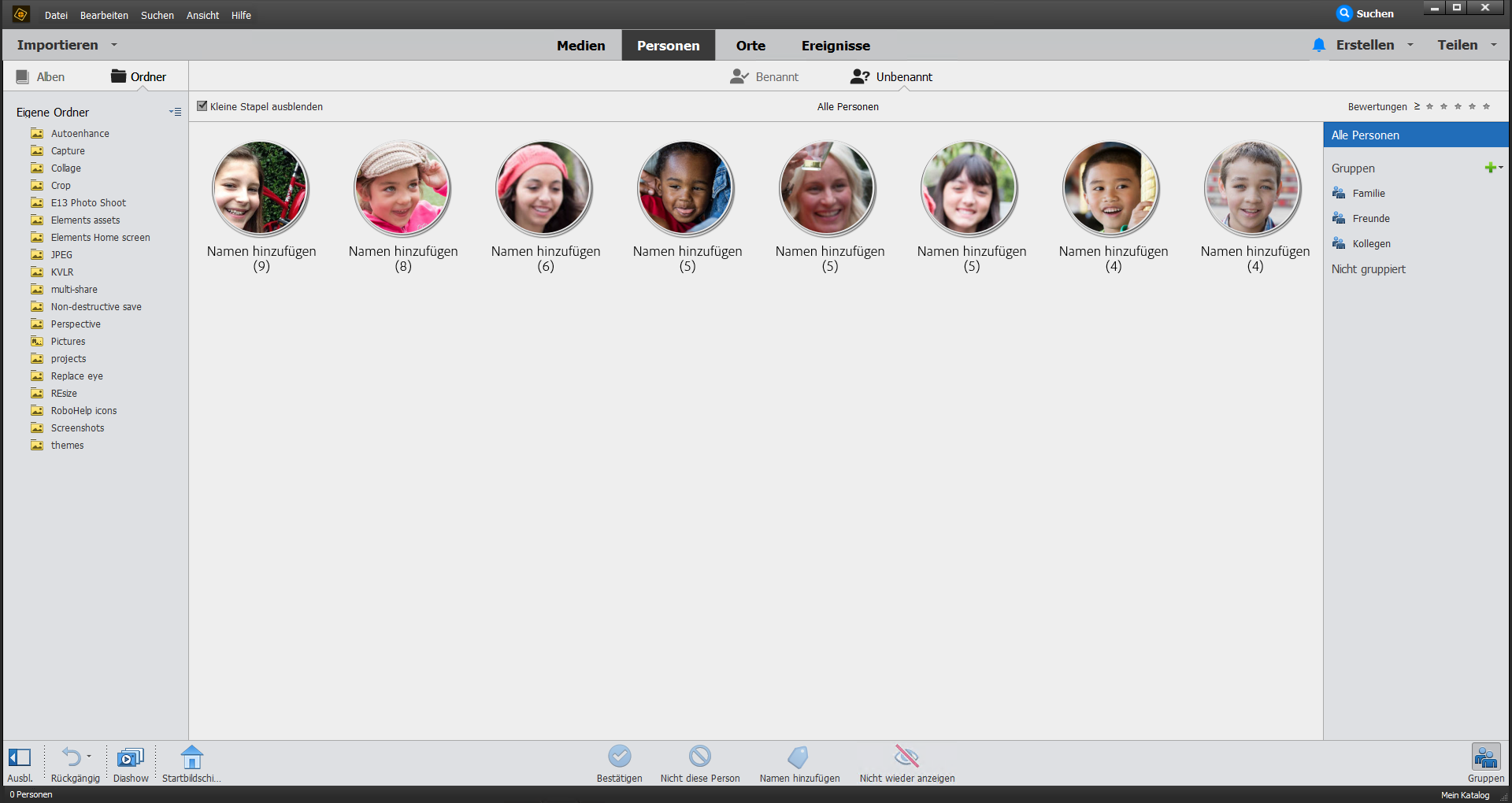
Task: Show the Unbenannt people tab
Action: [891, 76]
